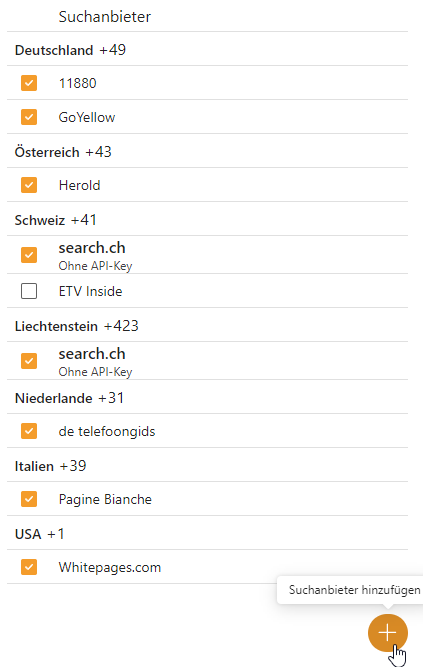This screenshot has height=667, width=423.
Task: Click the orange plus add provider button
Action: [388, 633]
